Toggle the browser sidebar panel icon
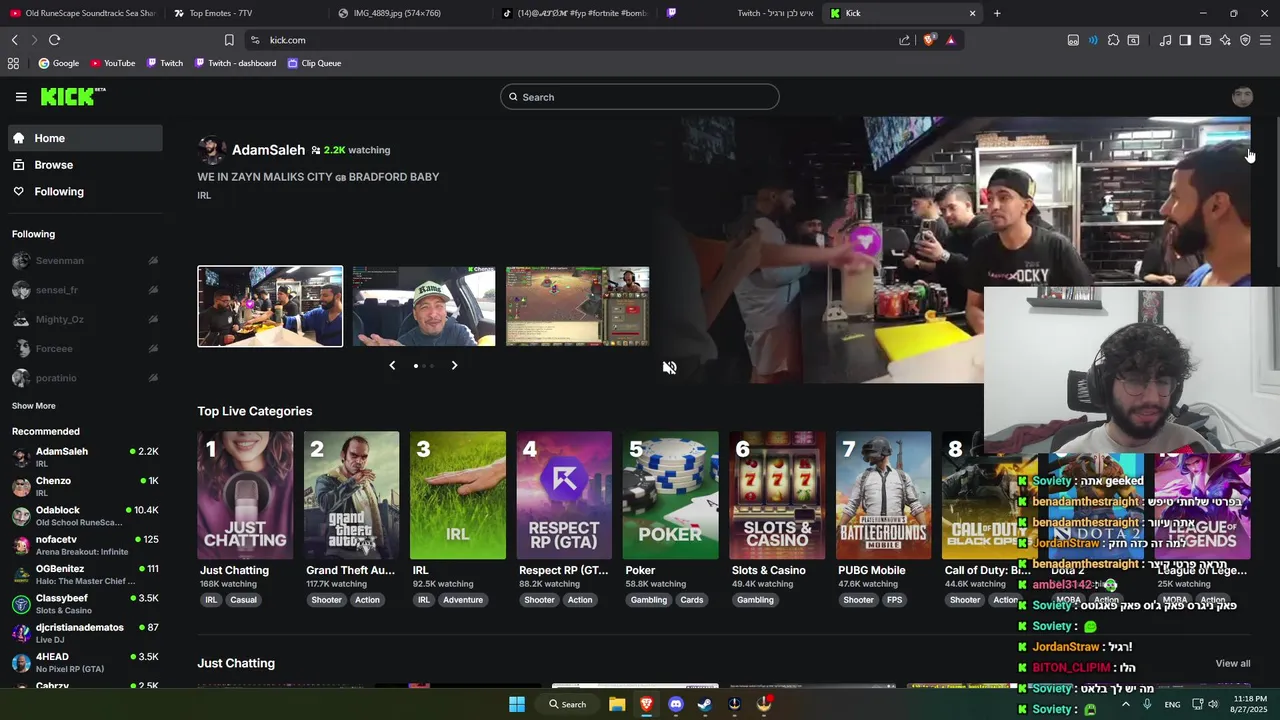Screen dimensions: 1280x720 click(1185, 40)
